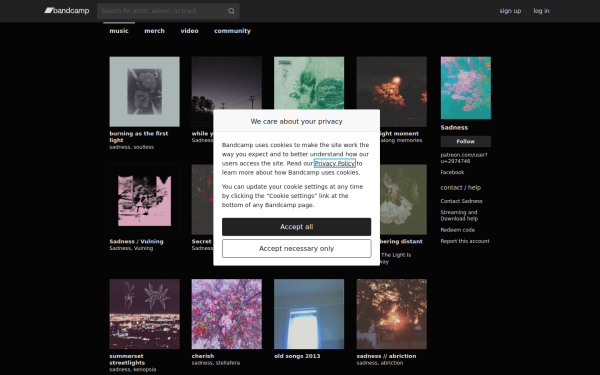
Task: Click the Contact Sadness link
Action: tap(461, 201)
